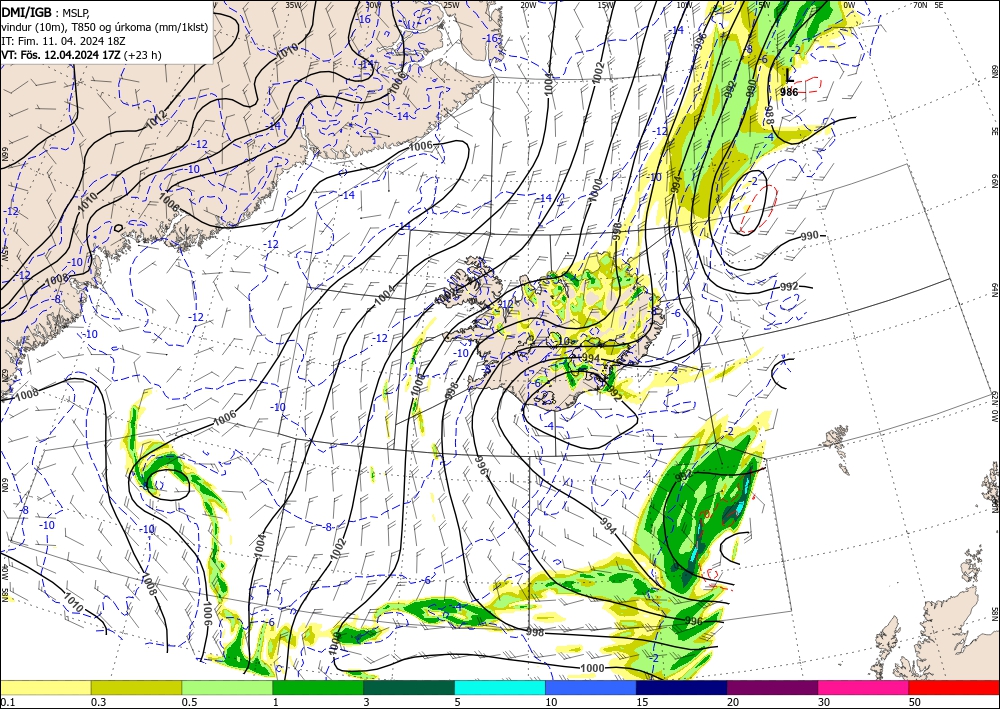Click the "986" low-pressure value label

click(x=789, y=92)
